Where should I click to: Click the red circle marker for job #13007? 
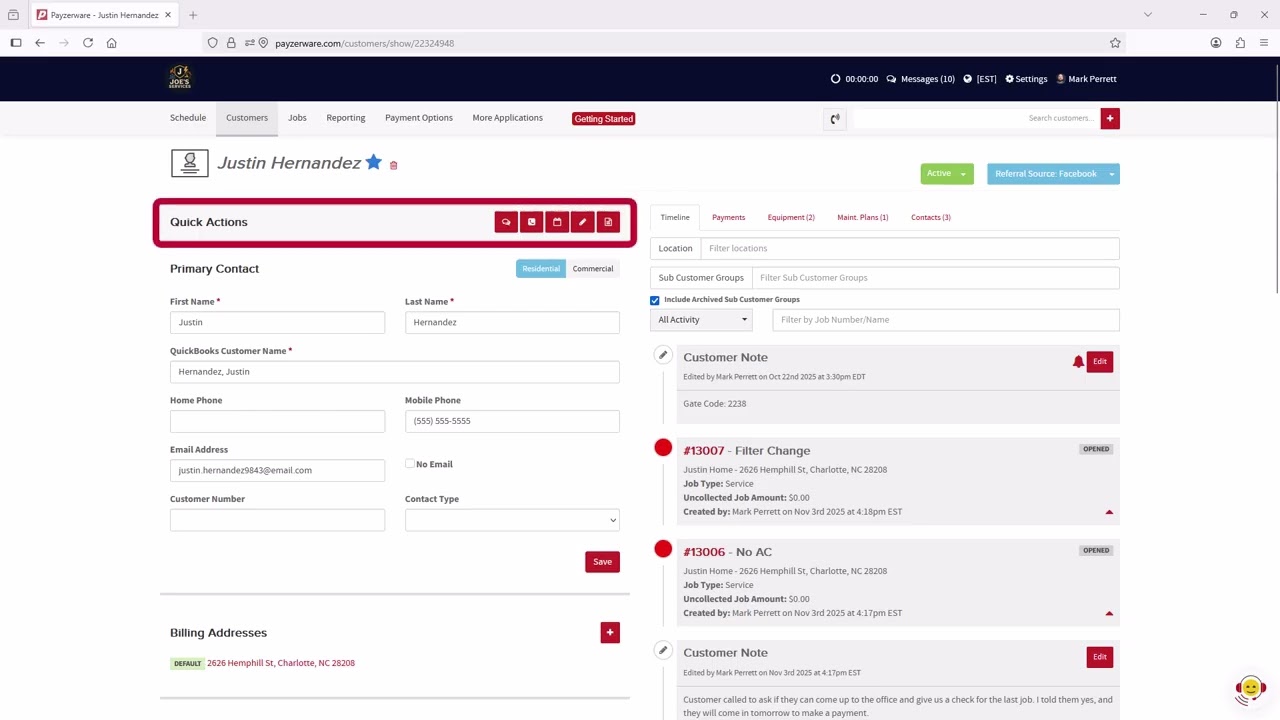(663, 447)
